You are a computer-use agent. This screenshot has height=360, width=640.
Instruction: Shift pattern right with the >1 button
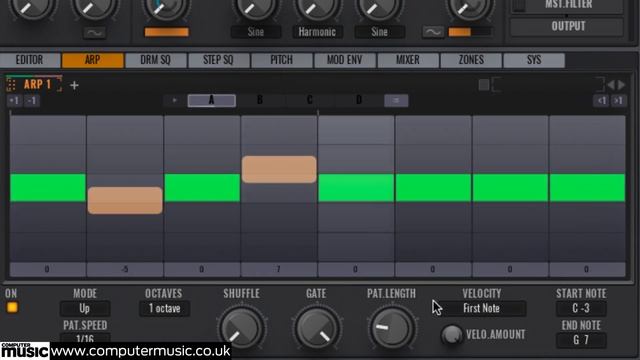(x=619, y=101)
